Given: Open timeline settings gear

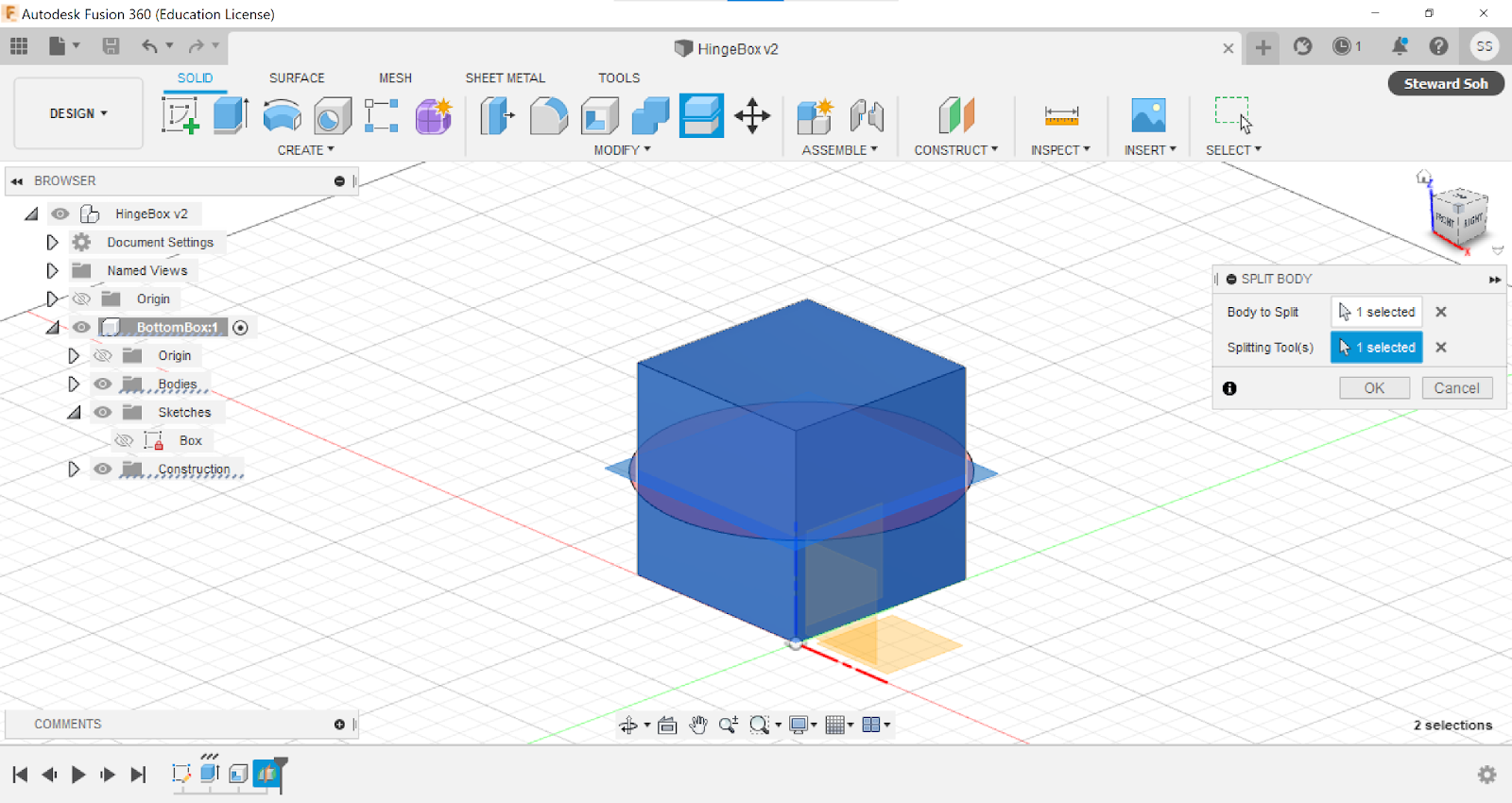Looking at the screenshot, I should 1487,775.
